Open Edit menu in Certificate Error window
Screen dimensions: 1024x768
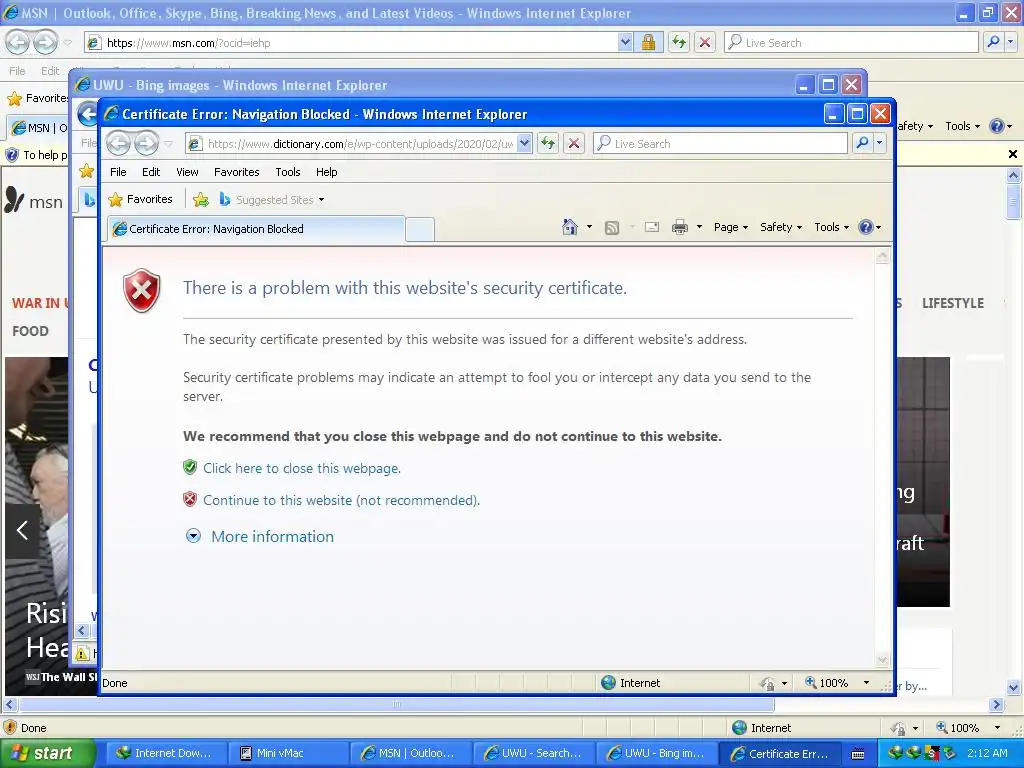(x=151, y=172)
